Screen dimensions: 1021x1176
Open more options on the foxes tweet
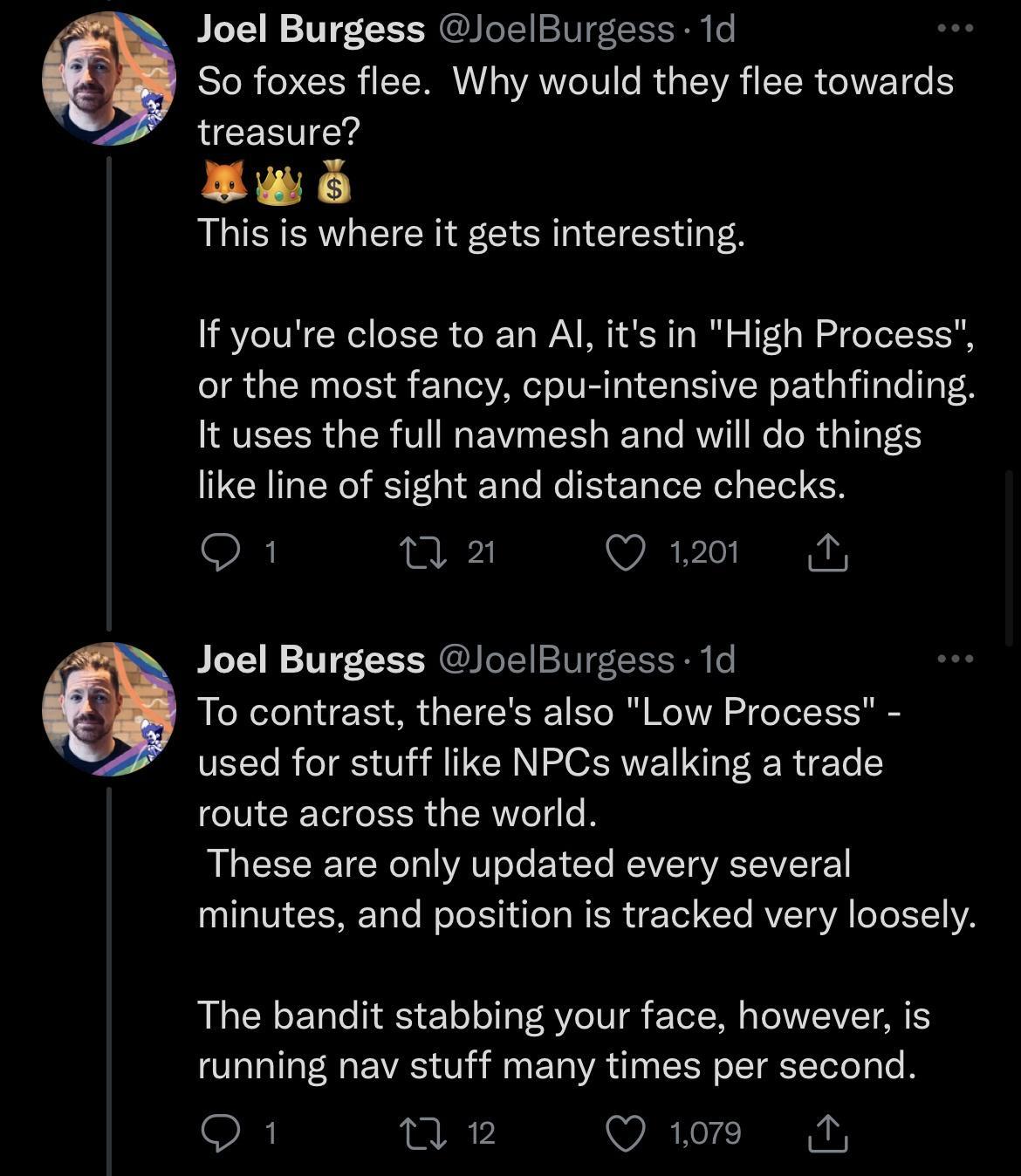pyautogui.click(x=955, y=29)
